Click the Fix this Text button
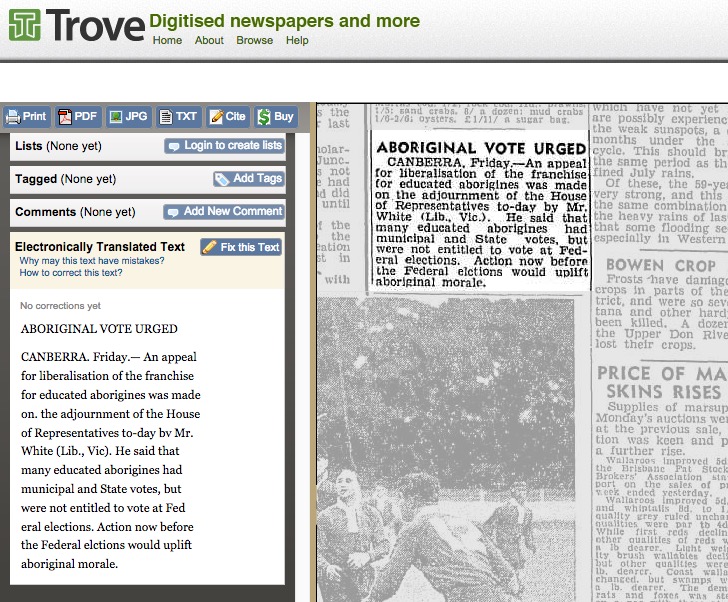Screen dimensions: 728x602 tap(241, 247)
